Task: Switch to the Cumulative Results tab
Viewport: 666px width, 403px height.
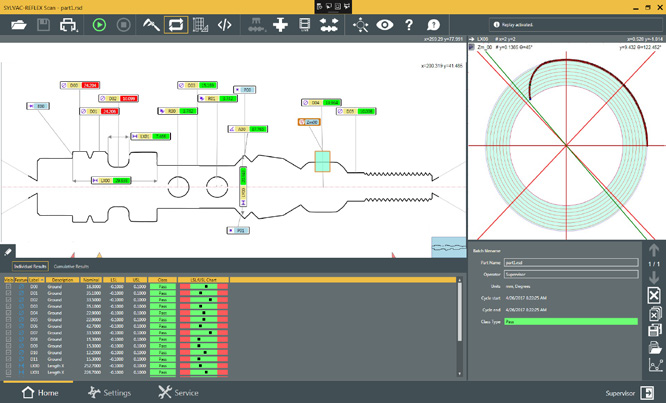Action: tap(71, 266)
